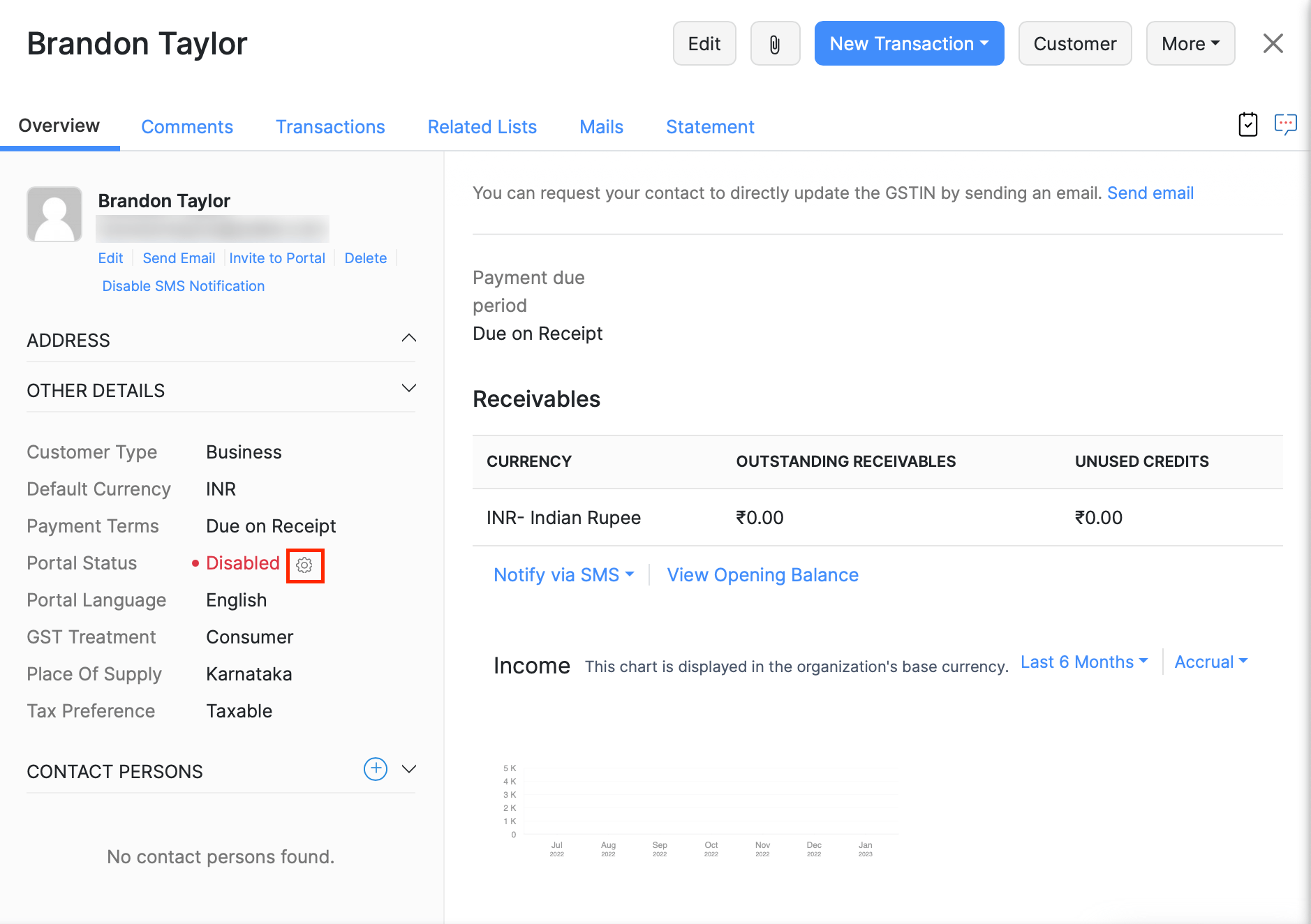Add a new contact person
The height and width of the screenshot is (924, 1311).
[x=376, y=769]
